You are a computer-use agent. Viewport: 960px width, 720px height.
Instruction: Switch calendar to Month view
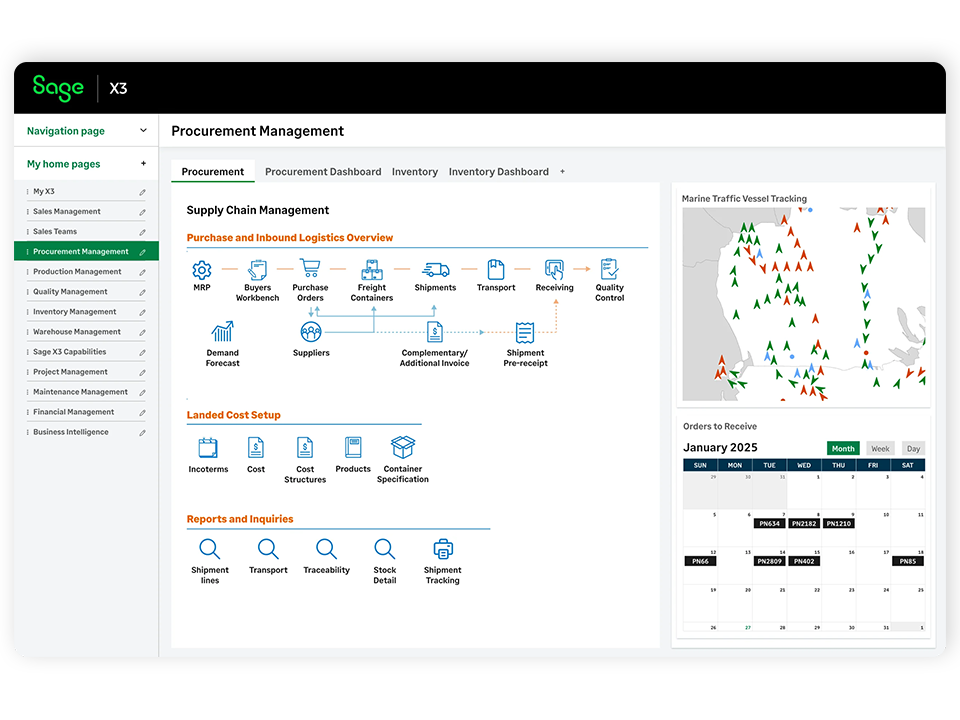[x=843, y=449]
